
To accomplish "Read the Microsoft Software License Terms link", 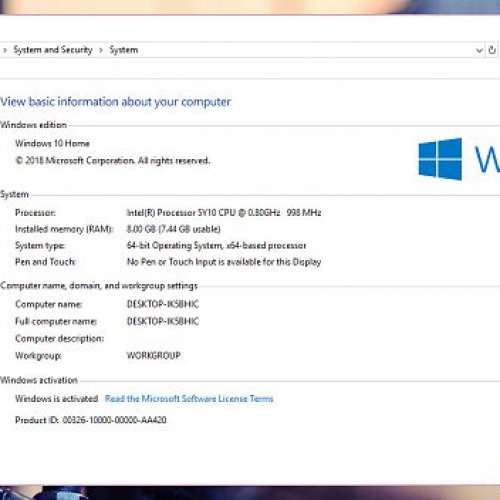I will coord(189,399).
